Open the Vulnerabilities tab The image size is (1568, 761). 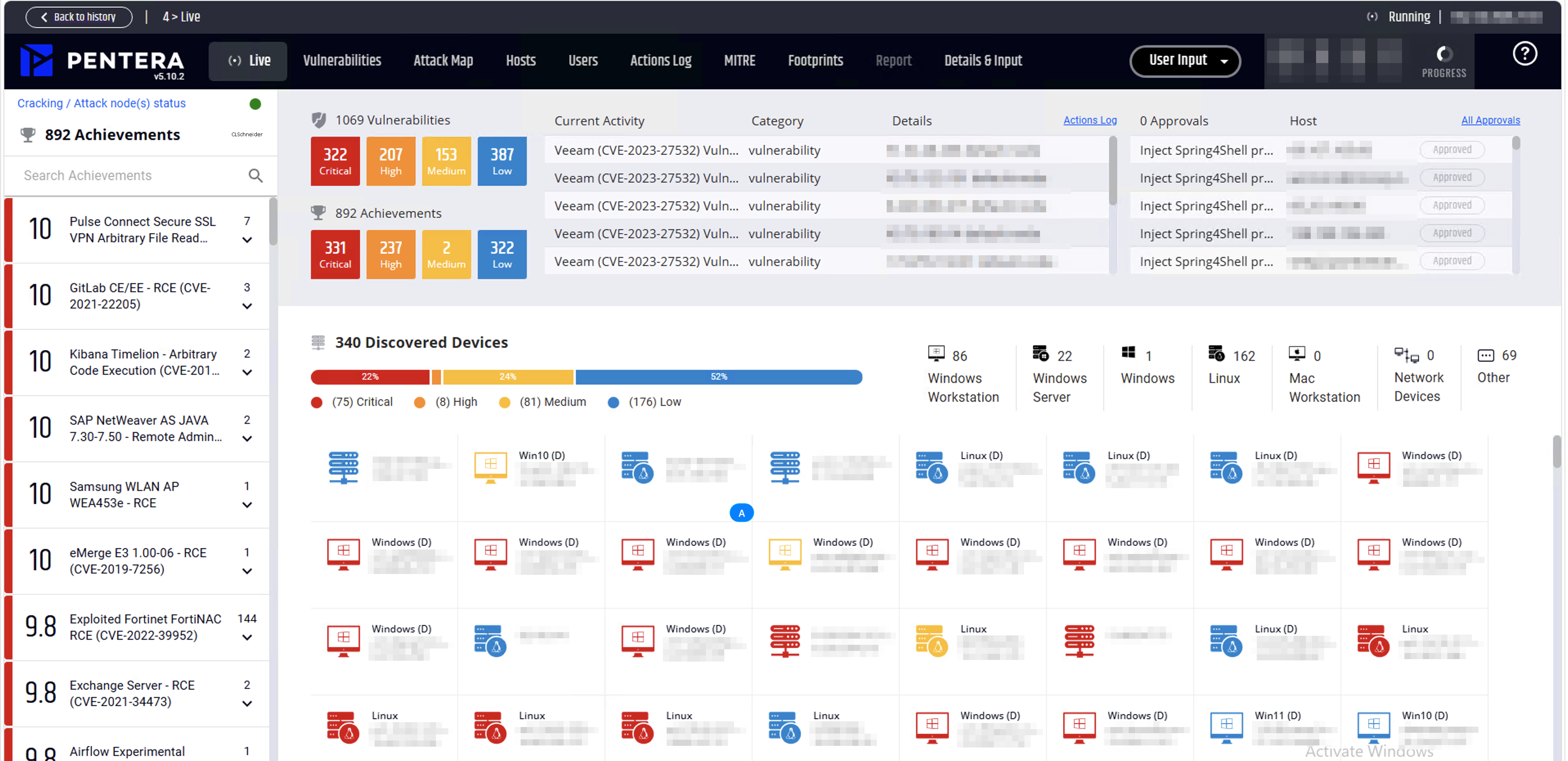coord(342,61)
